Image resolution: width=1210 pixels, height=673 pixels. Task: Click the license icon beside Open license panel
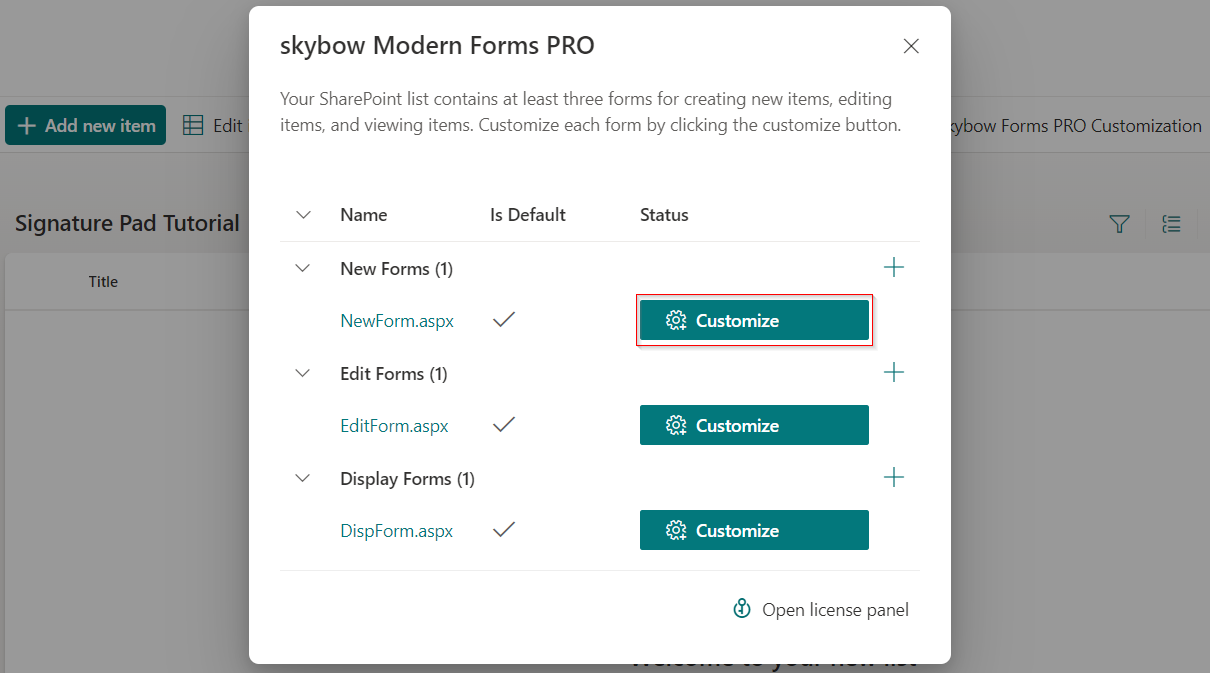click(x=742, y=609)
